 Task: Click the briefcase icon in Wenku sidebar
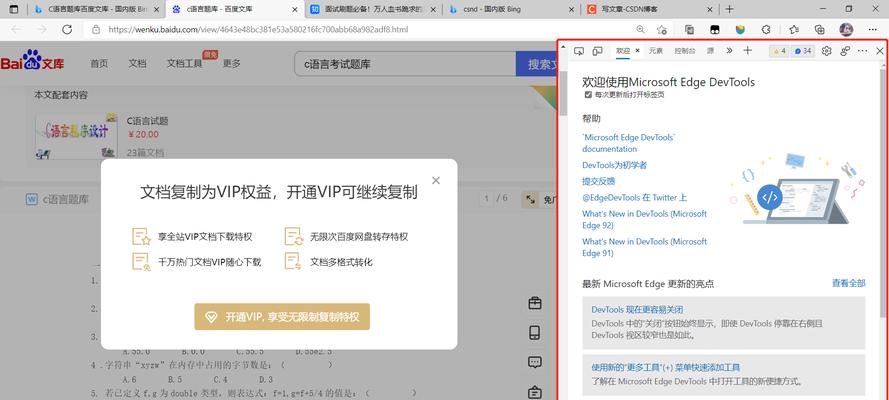[535, 303]
